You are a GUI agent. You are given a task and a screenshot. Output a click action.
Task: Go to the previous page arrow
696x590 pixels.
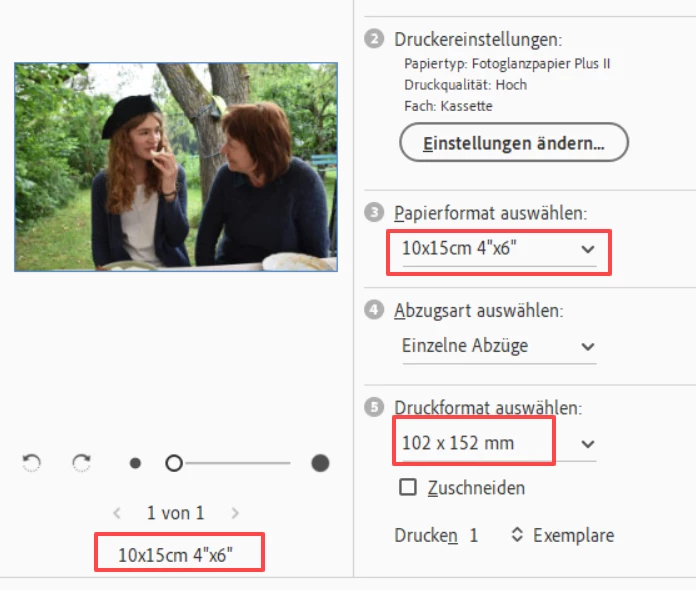point(117,513)
